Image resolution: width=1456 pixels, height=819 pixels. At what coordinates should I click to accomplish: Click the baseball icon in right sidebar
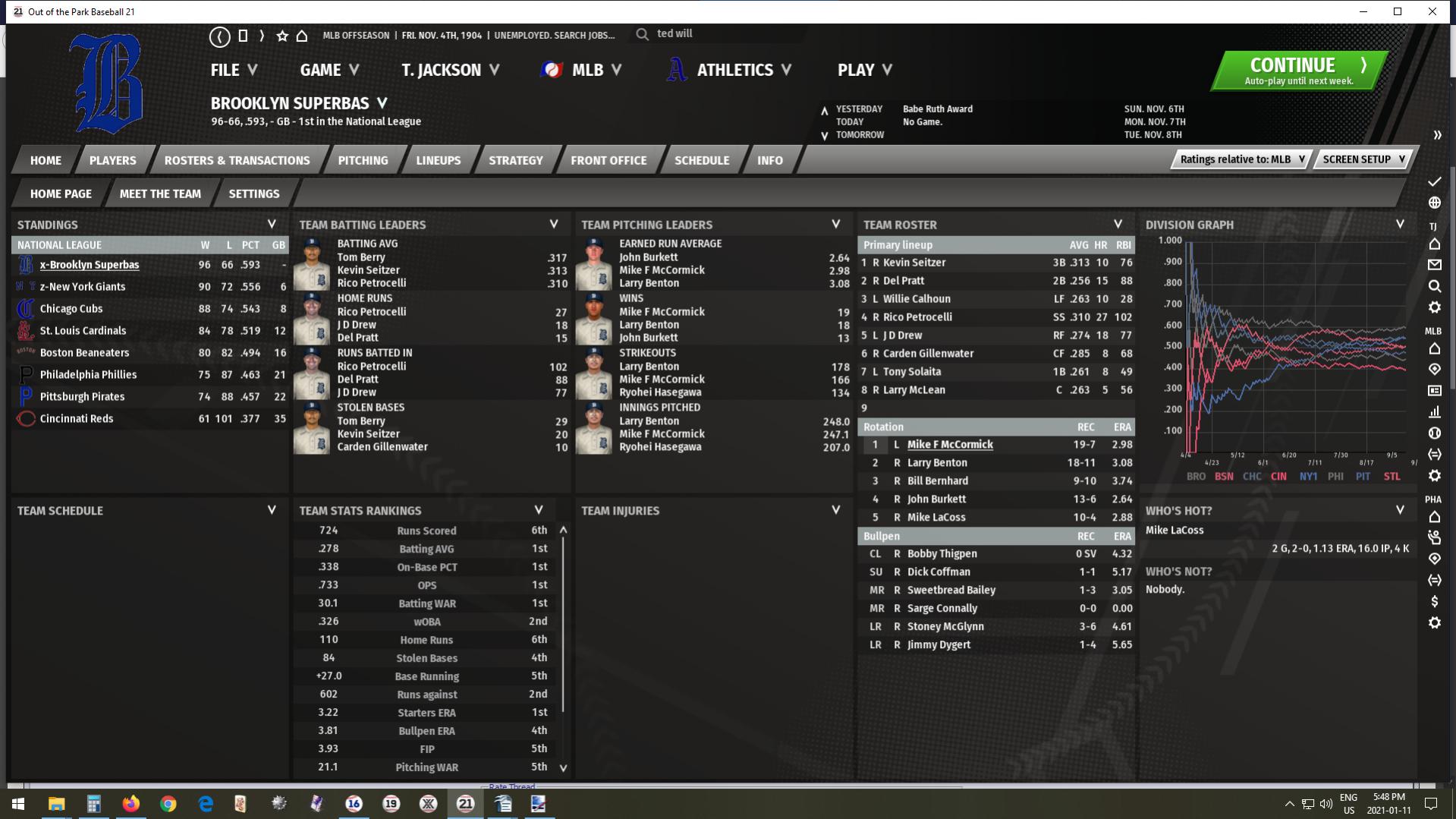pyautogui.click(x=1434, y=433)
